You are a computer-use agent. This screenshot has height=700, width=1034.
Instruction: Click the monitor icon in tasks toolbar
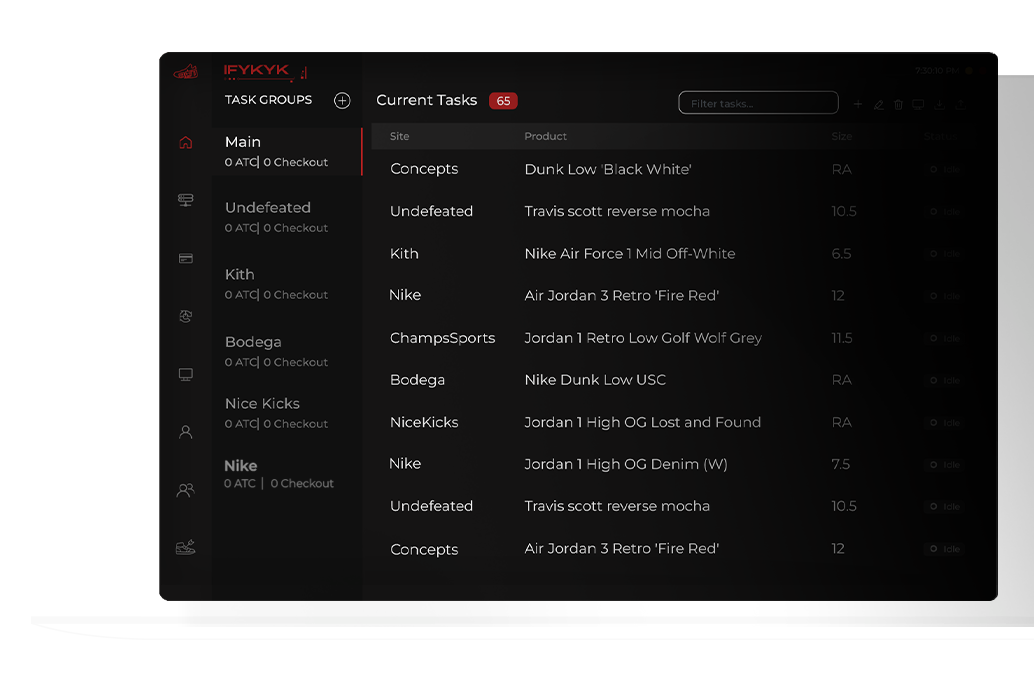point(918,104)
